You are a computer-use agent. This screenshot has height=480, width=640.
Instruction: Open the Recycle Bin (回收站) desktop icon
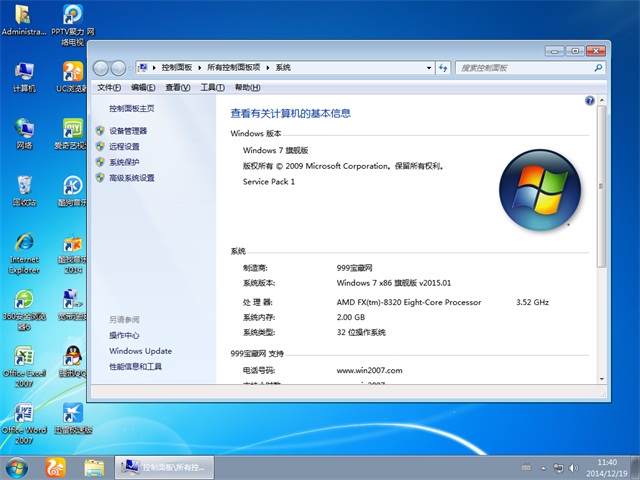(24, 188)
